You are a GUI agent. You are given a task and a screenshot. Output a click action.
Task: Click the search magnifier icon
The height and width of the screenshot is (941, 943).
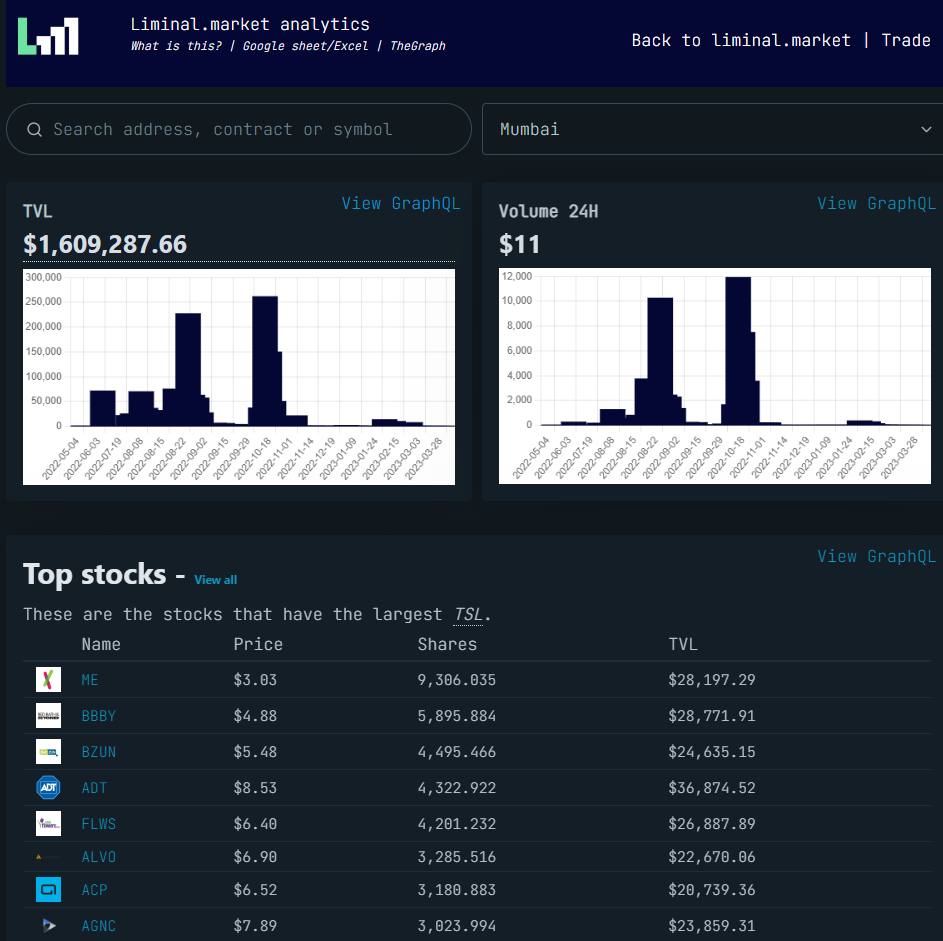point(34,129)
